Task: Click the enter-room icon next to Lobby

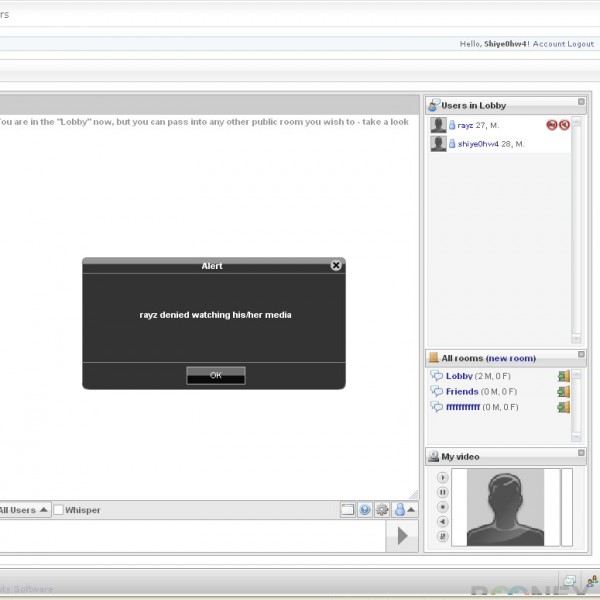Action: (564, 376)
